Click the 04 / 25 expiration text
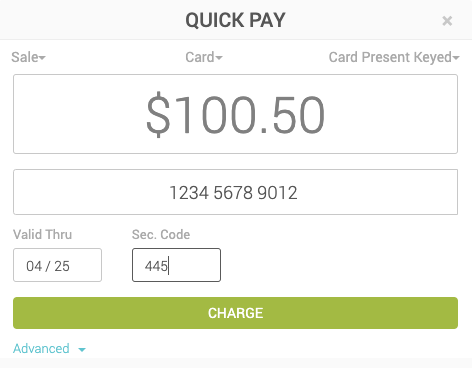 [48, 266]
